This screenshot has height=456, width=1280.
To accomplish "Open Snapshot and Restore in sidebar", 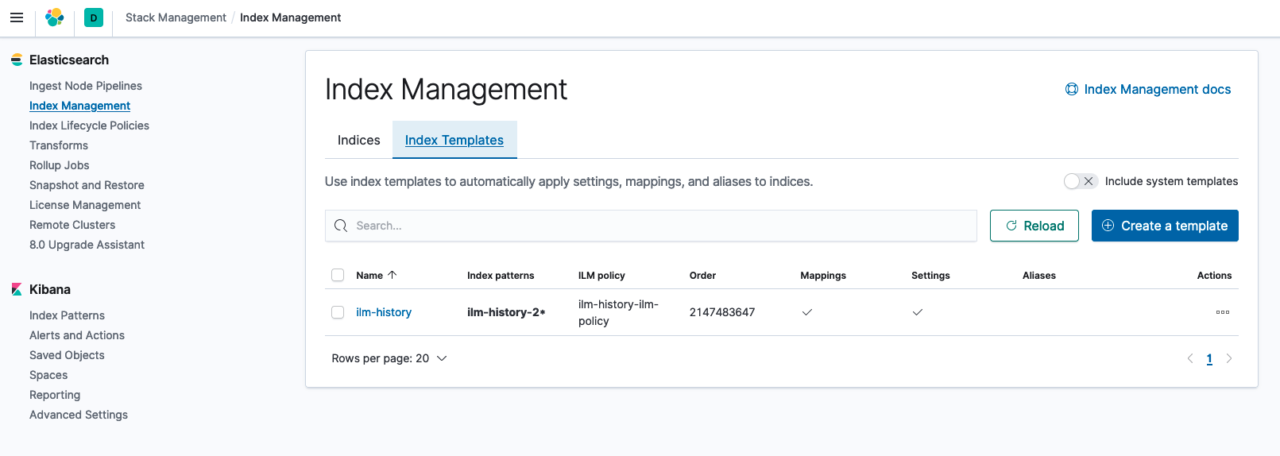I will (87, 186).
